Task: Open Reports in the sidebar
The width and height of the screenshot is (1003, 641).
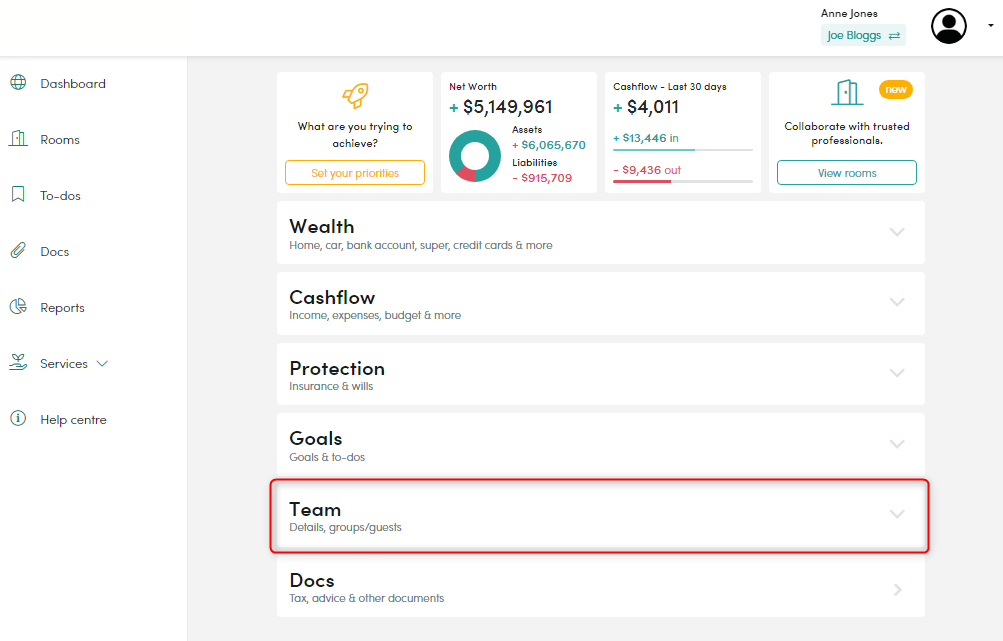Action: coord(62,308)
